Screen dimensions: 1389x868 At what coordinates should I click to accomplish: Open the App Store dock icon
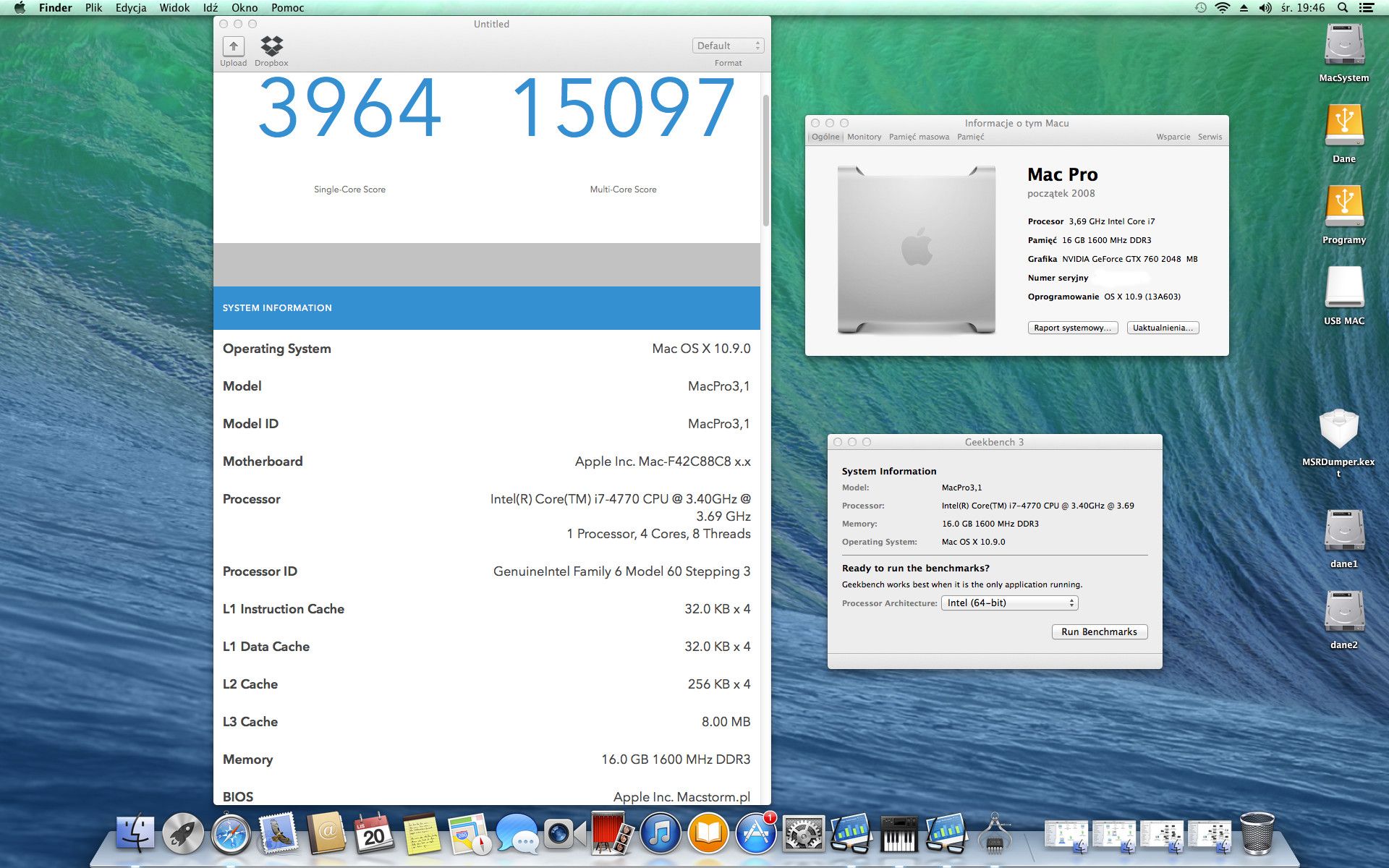[756, 833]
